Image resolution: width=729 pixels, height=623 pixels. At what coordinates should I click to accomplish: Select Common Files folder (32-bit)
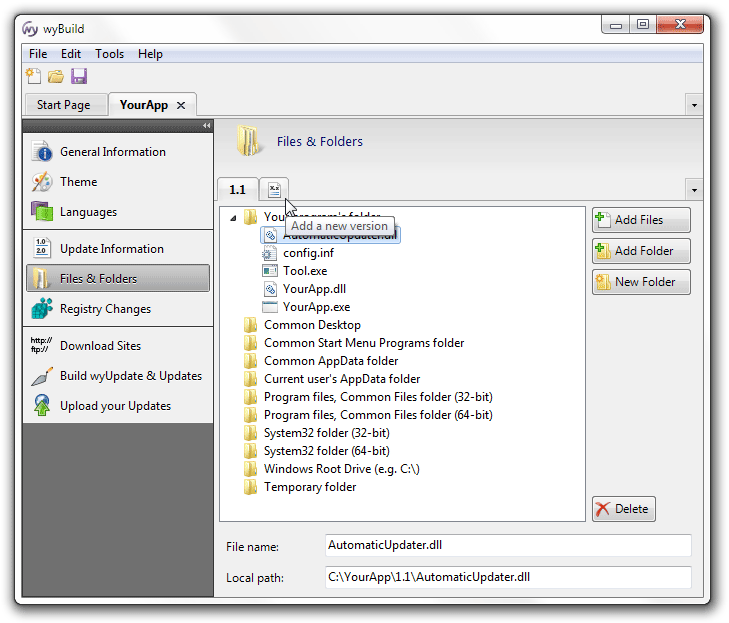[x=378, y=397]
